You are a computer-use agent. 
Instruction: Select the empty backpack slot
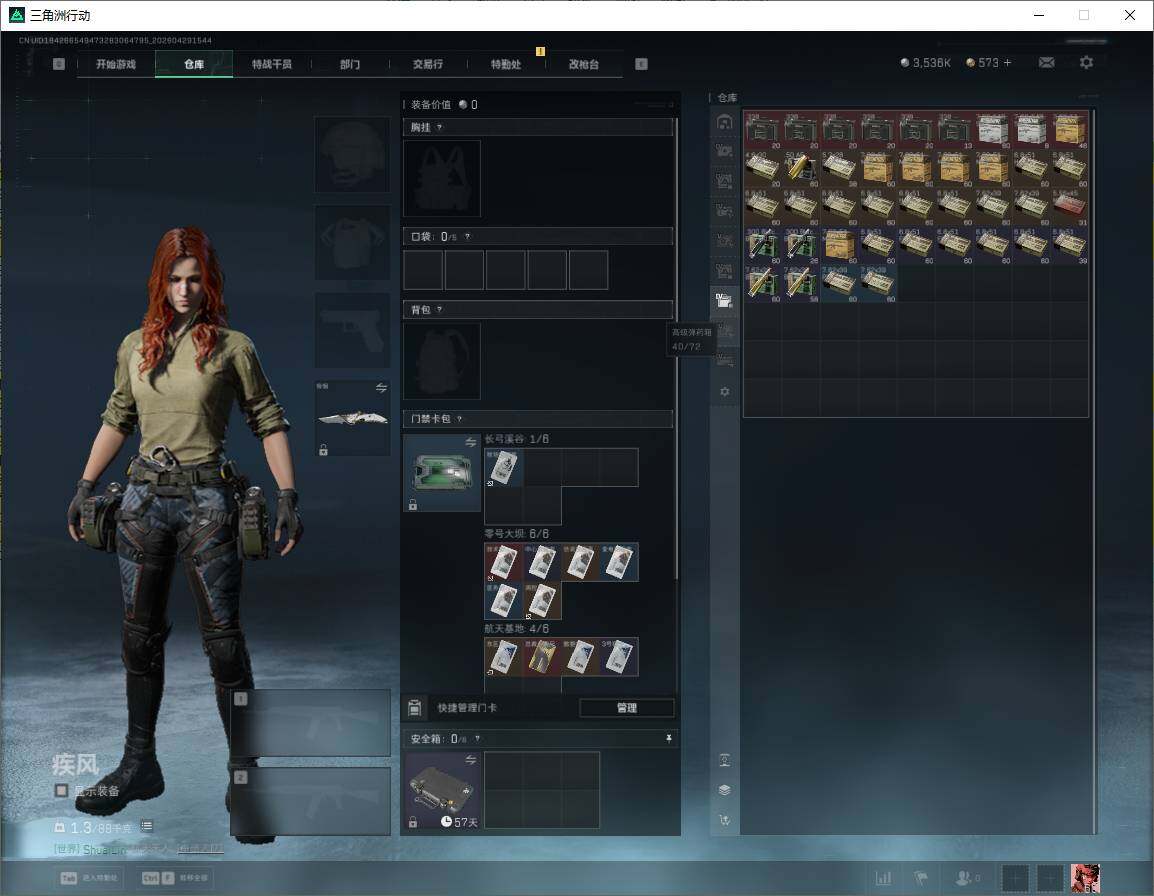pos(442,361)
